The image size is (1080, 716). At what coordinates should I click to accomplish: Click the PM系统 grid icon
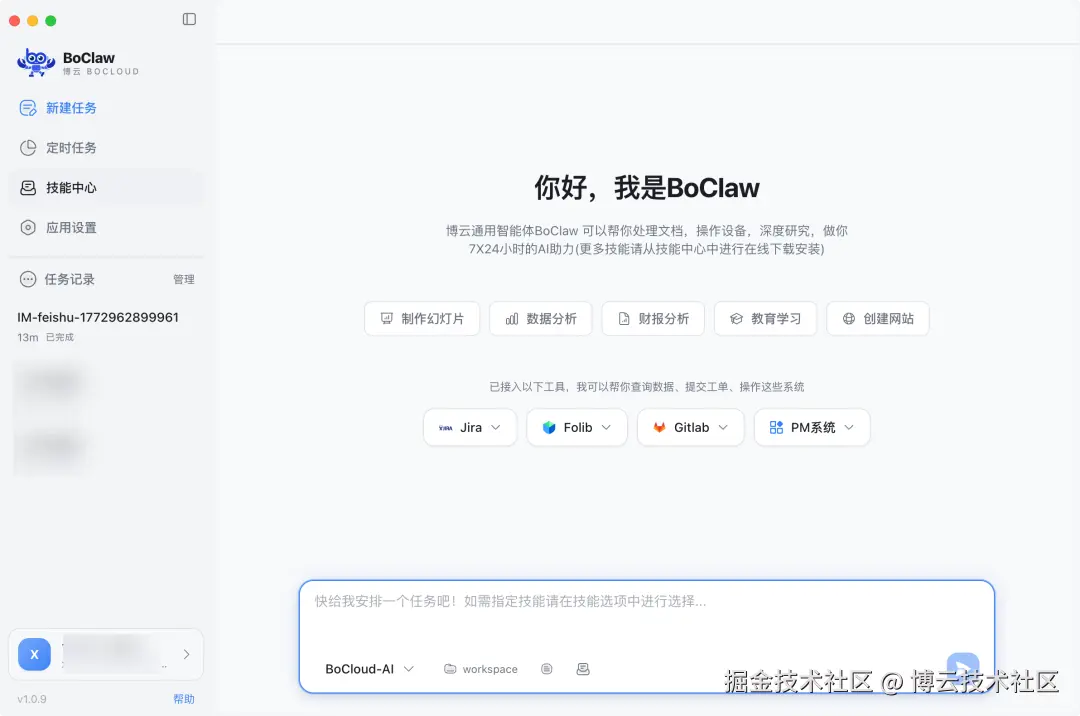click(x=776, y=428)
